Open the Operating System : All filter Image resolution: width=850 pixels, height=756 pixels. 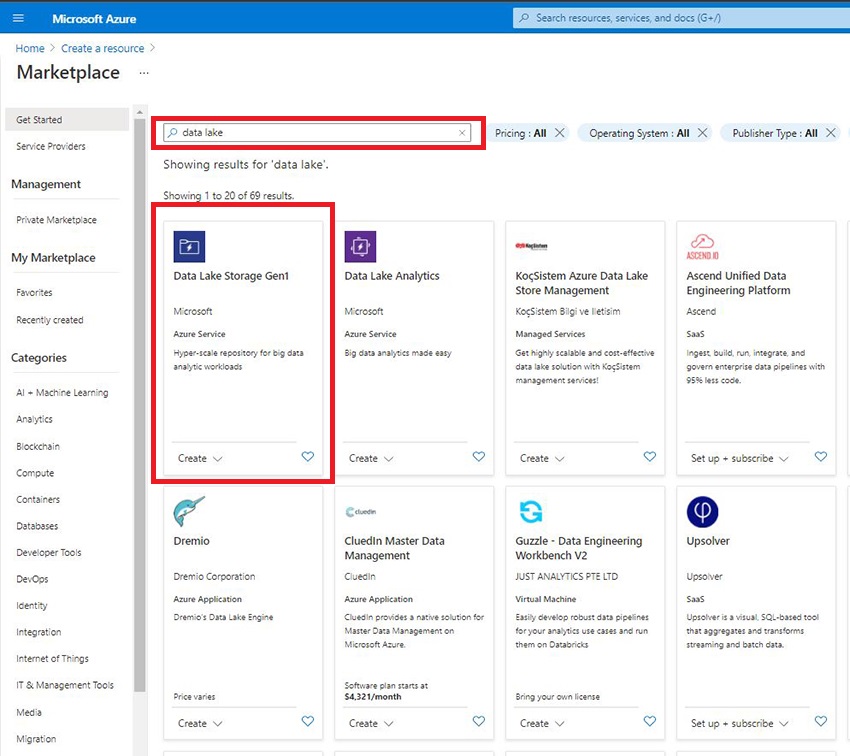[x=639, y=133]
